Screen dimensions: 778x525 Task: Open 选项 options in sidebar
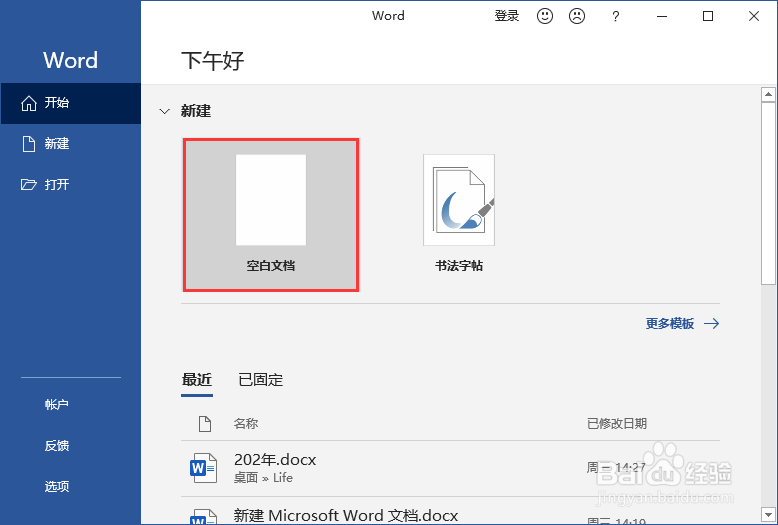point(57,486)
